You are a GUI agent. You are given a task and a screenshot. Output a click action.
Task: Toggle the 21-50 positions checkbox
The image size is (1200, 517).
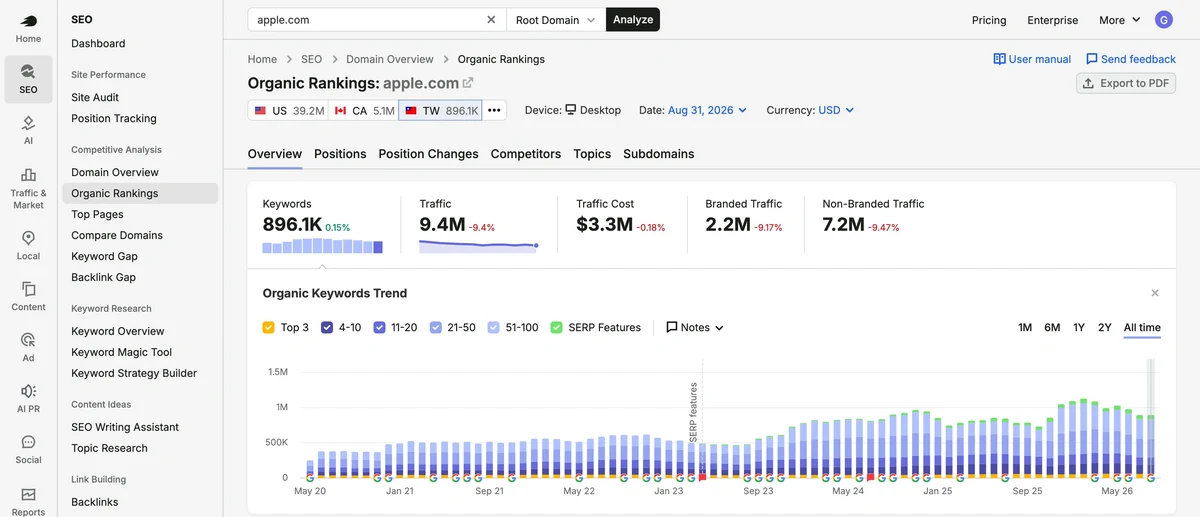[x=436, y=327]
